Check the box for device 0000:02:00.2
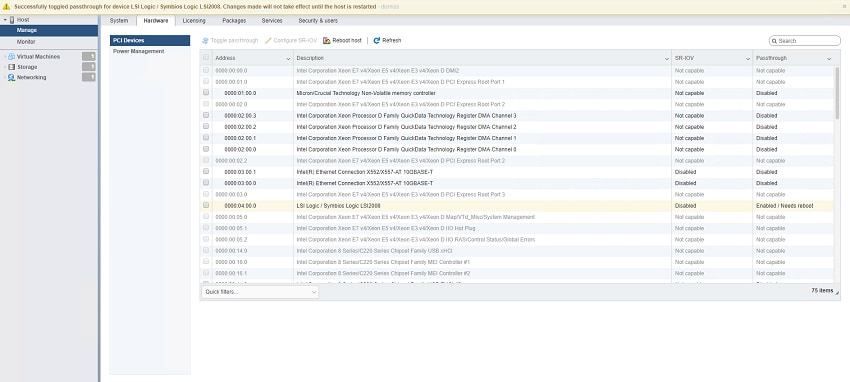Image resolution: width=850 pixels, height=382 pixels. [206, 126]
